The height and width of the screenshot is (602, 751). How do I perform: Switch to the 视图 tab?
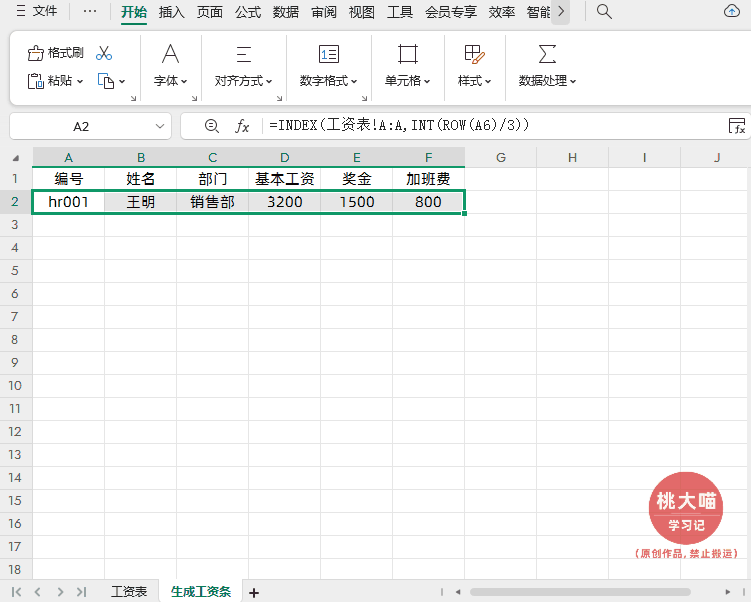(x=362, y=12)
